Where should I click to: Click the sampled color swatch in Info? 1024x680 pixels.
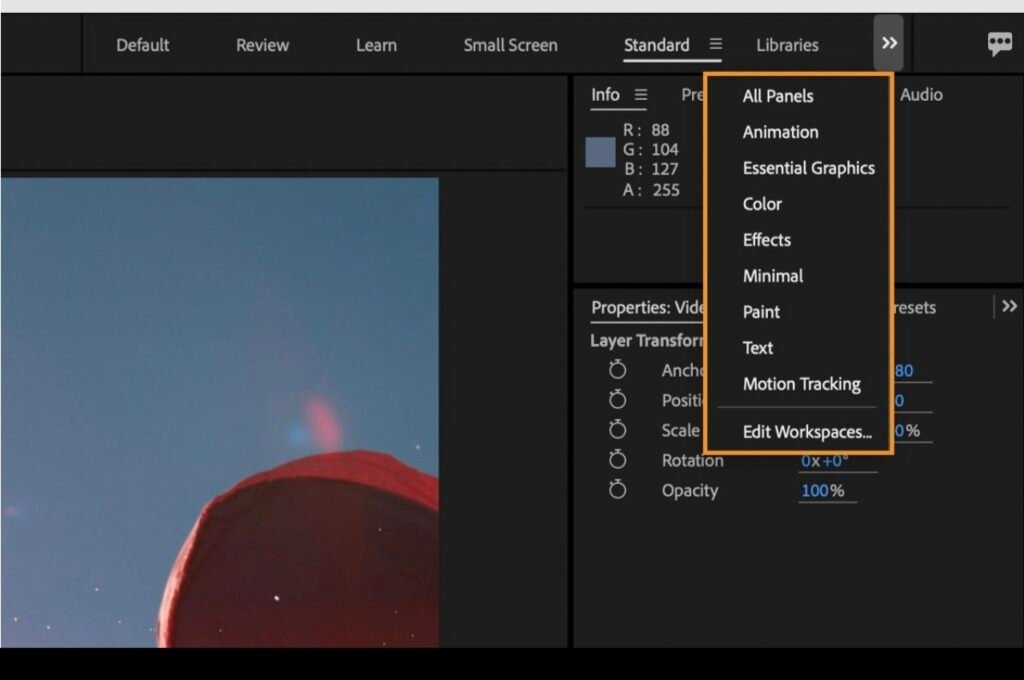[600, 152]
